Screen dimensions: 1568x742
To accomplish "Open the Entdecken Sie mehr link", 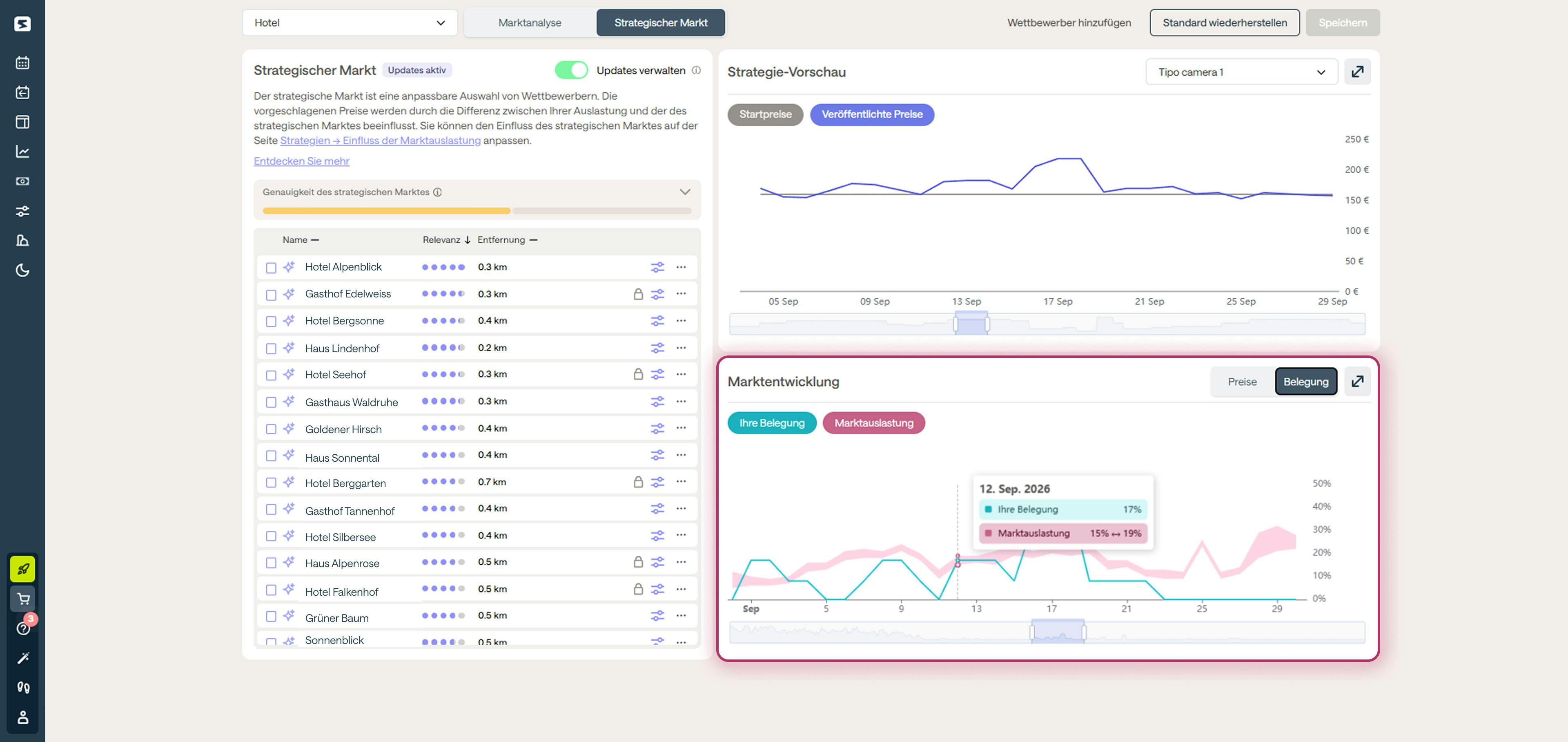I will coord(301,161).
